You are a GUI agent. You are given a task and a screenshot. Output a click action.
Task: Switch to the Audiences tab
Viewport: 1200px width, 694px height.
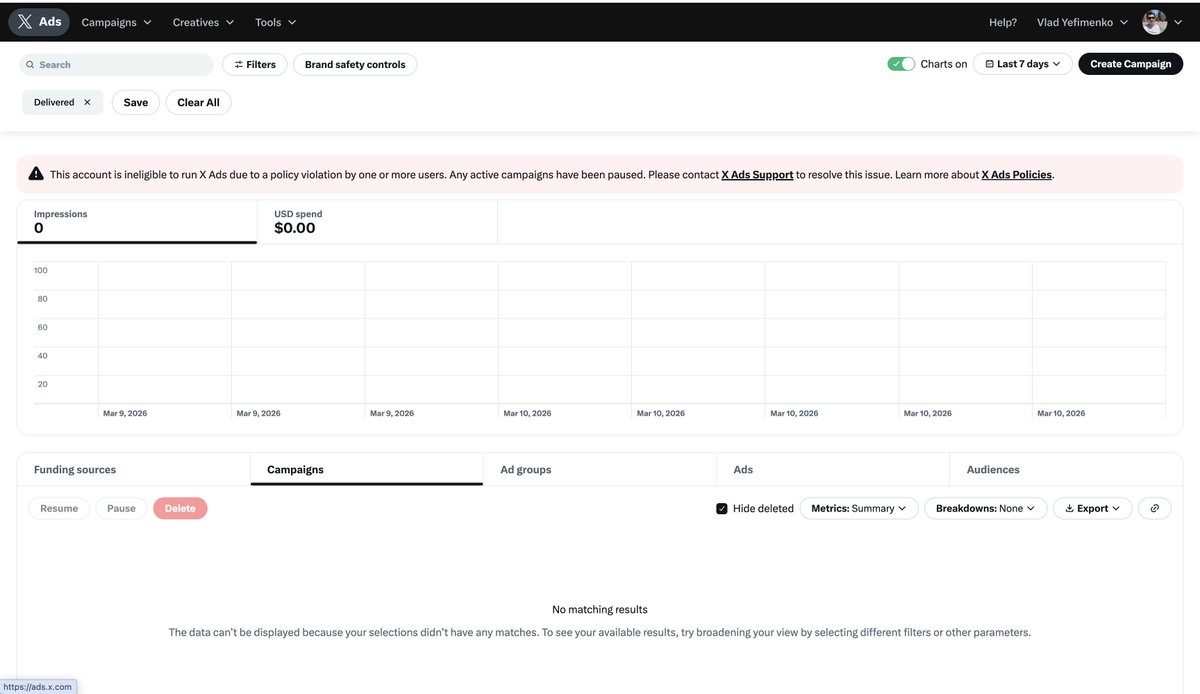tap(1066, 469)
